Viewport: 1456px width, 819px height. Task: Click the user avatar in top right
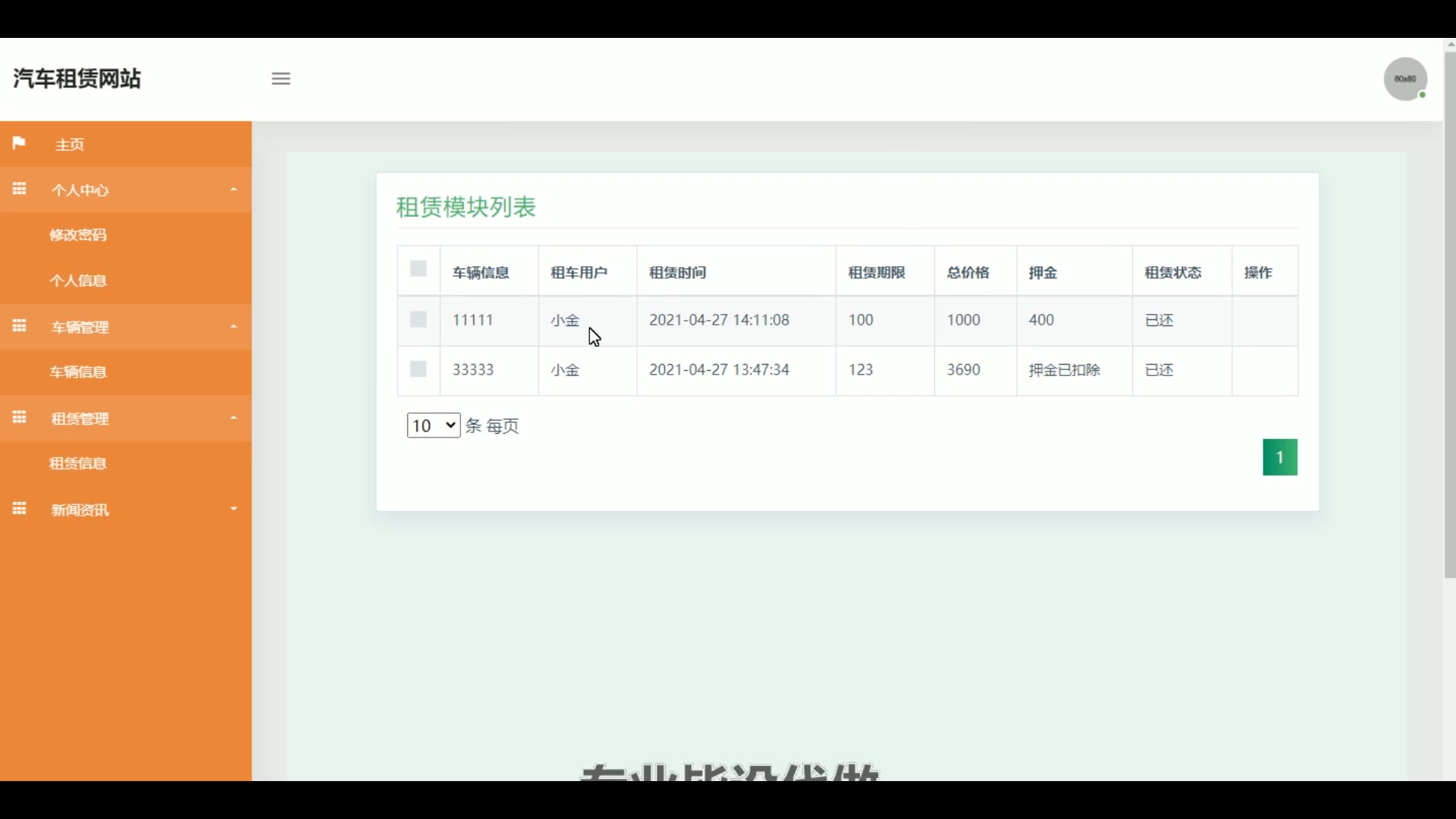(x=1405, y=79)
